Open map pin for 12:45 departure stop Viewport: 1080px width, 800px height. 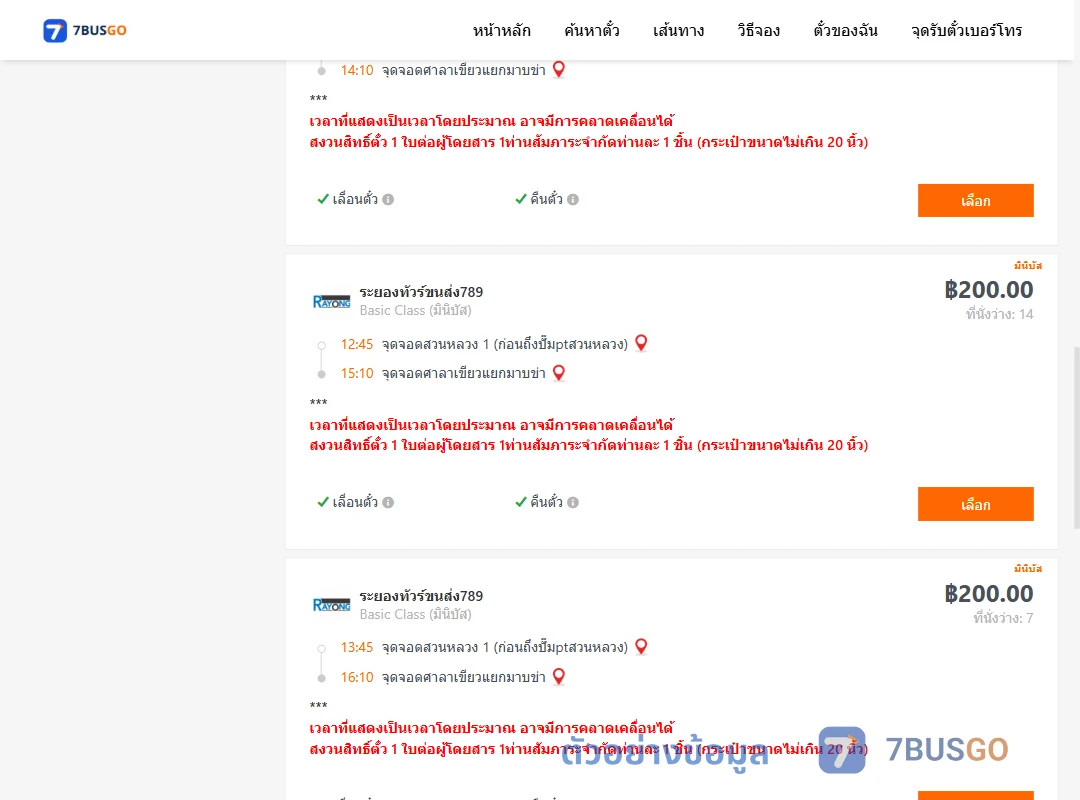[641, 343]
